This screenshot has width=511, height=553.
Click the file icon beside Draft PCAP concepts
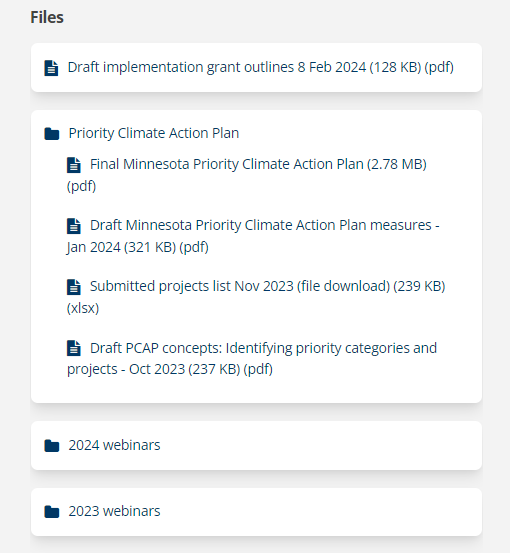tap(74, 348)
